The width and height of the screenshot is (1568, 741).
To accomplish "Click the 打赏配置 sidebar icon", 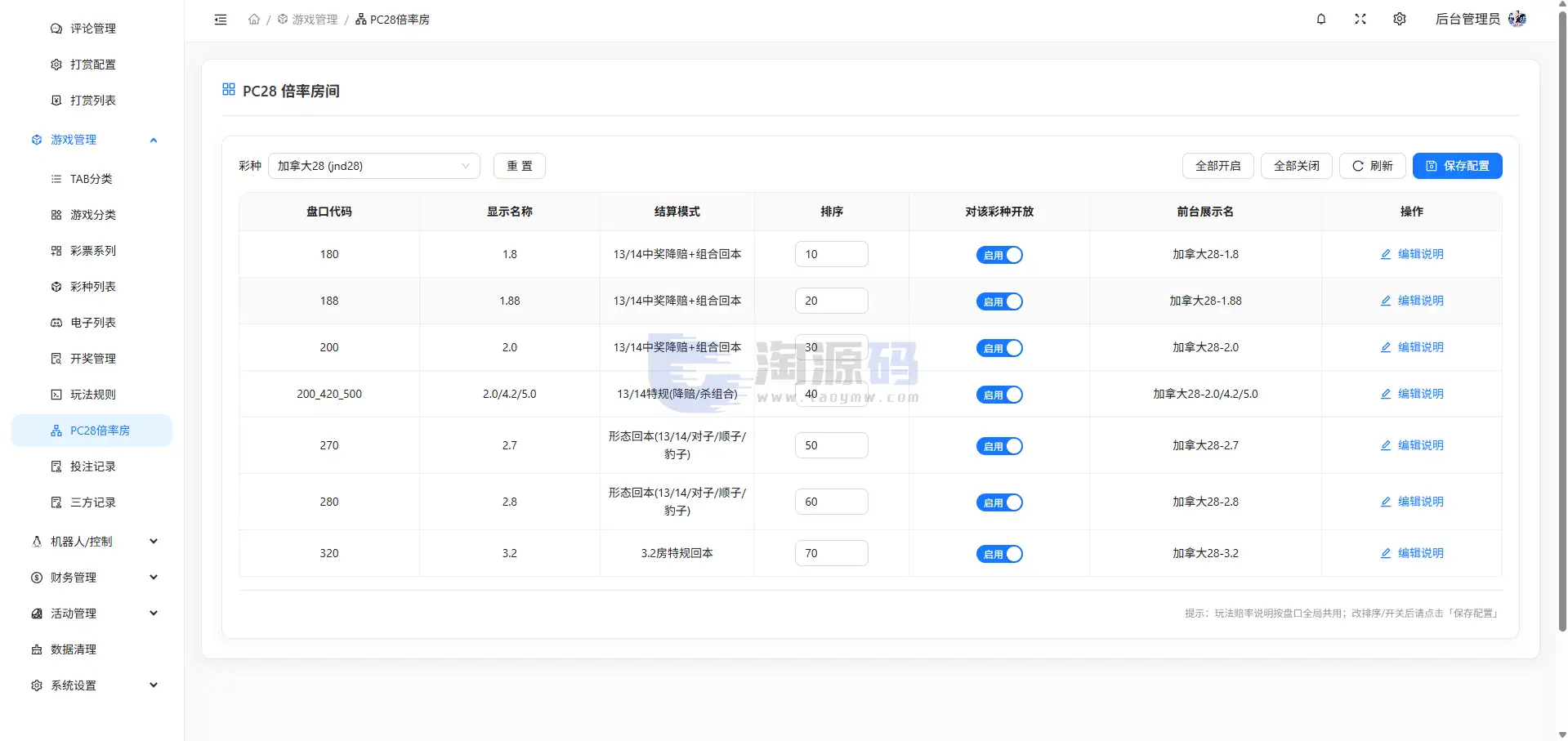I will (x=56, y=65).
